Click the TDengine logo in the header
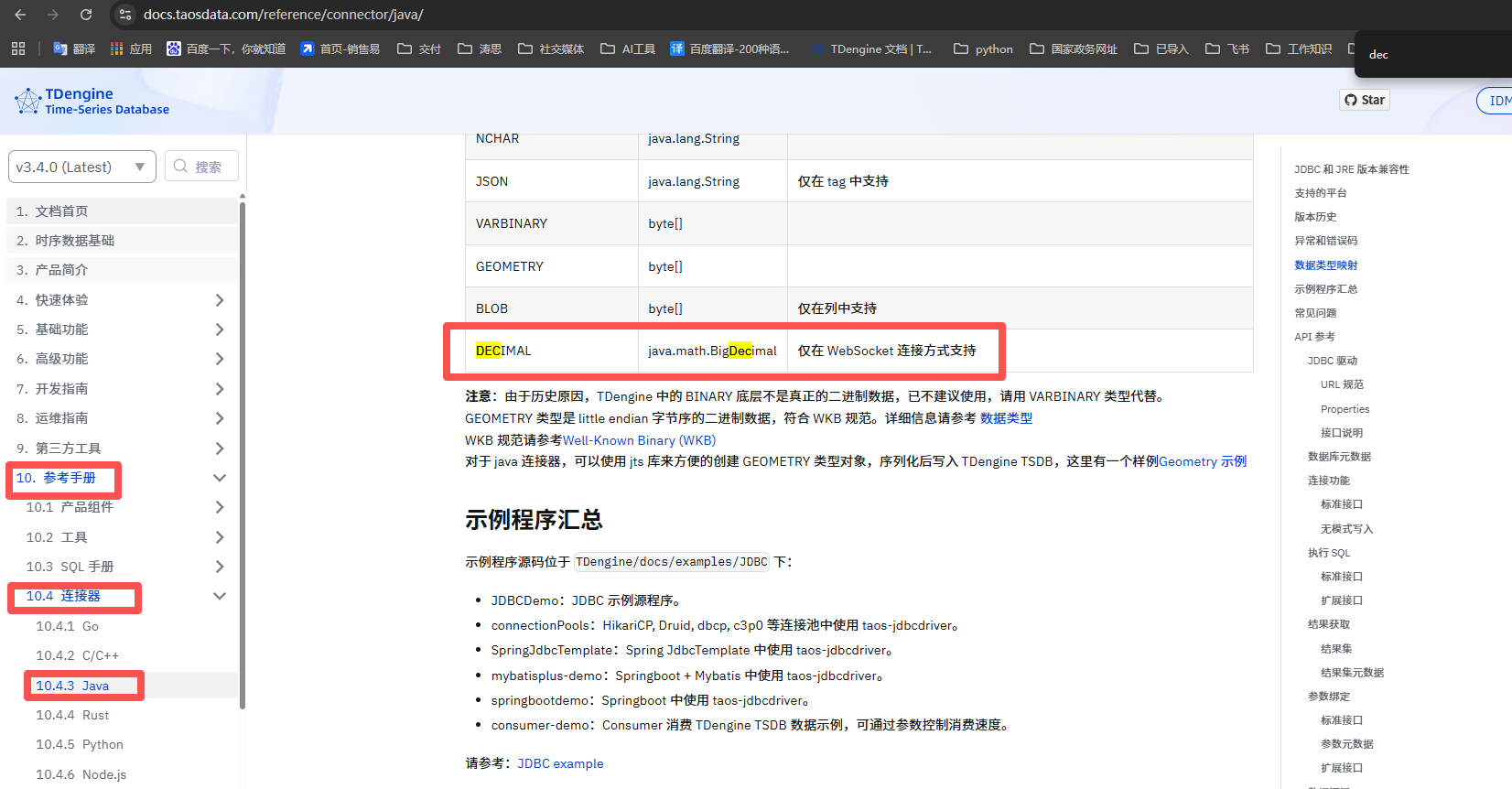1512x789 pixels. pos(92,101)
